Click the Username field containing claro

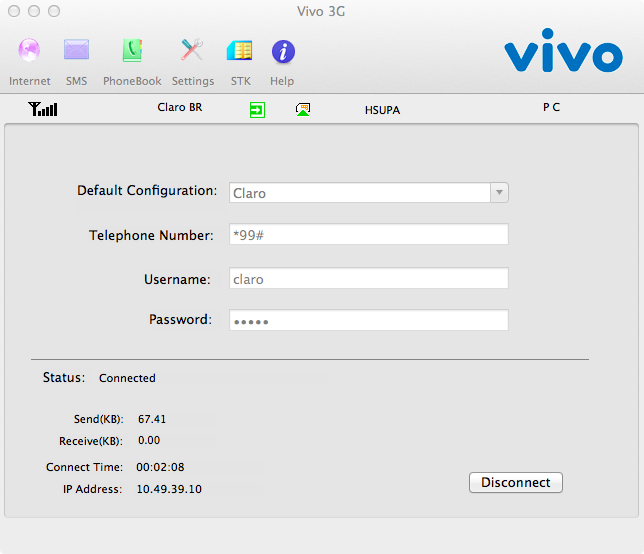(368, 278)
